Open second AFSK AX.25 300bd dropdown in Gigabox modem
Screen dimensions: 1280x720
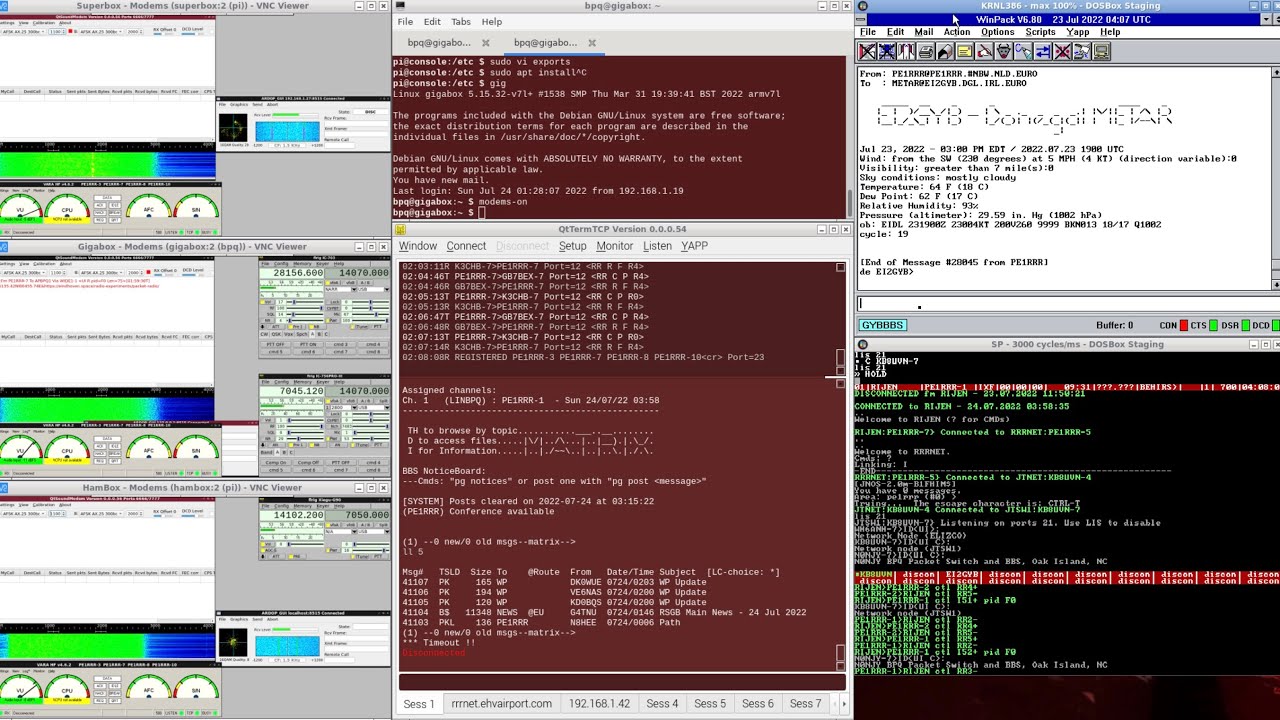(101, 273)
